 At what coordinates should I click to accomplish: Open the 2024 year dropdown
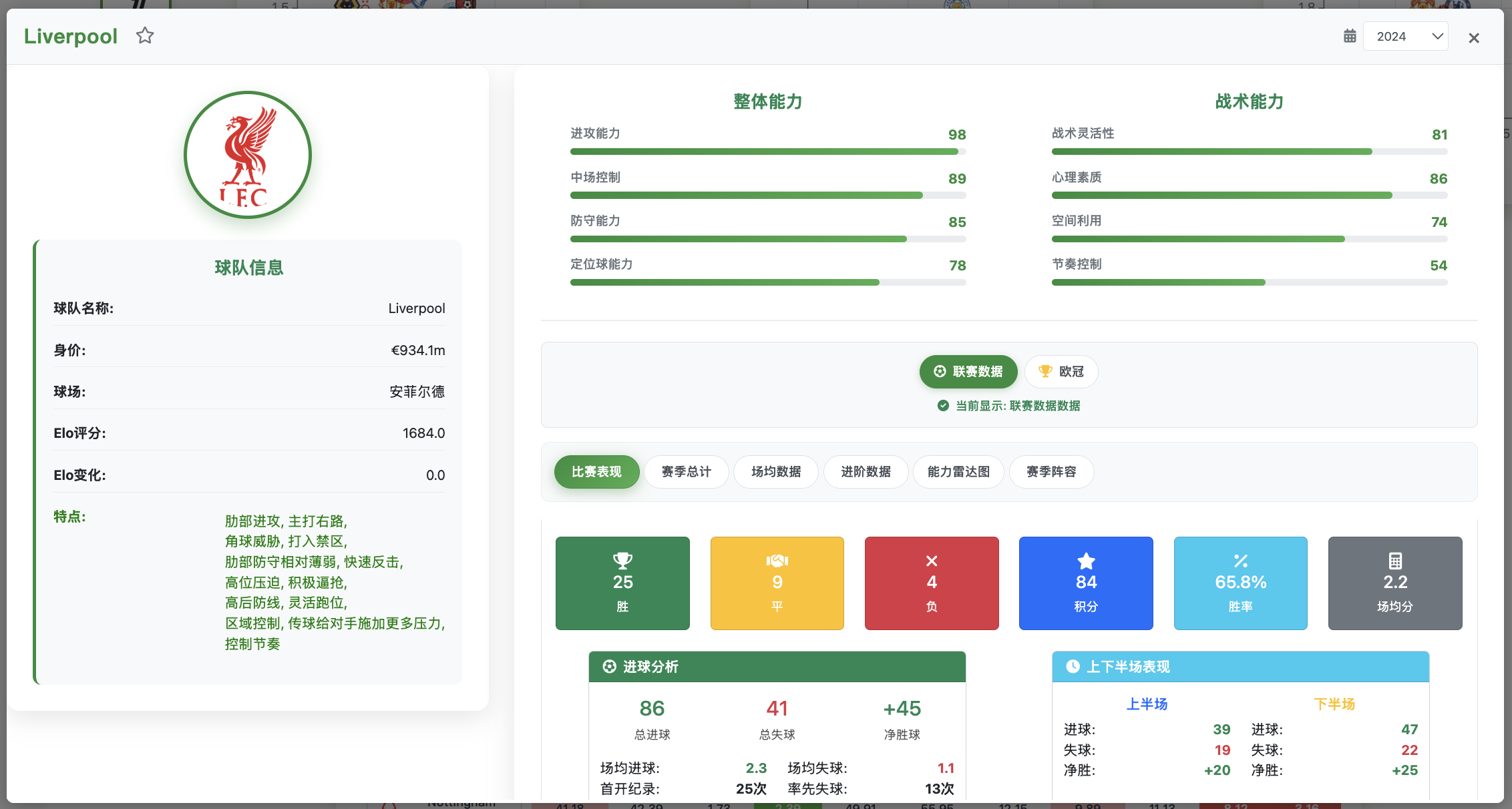coord(1405,35)
